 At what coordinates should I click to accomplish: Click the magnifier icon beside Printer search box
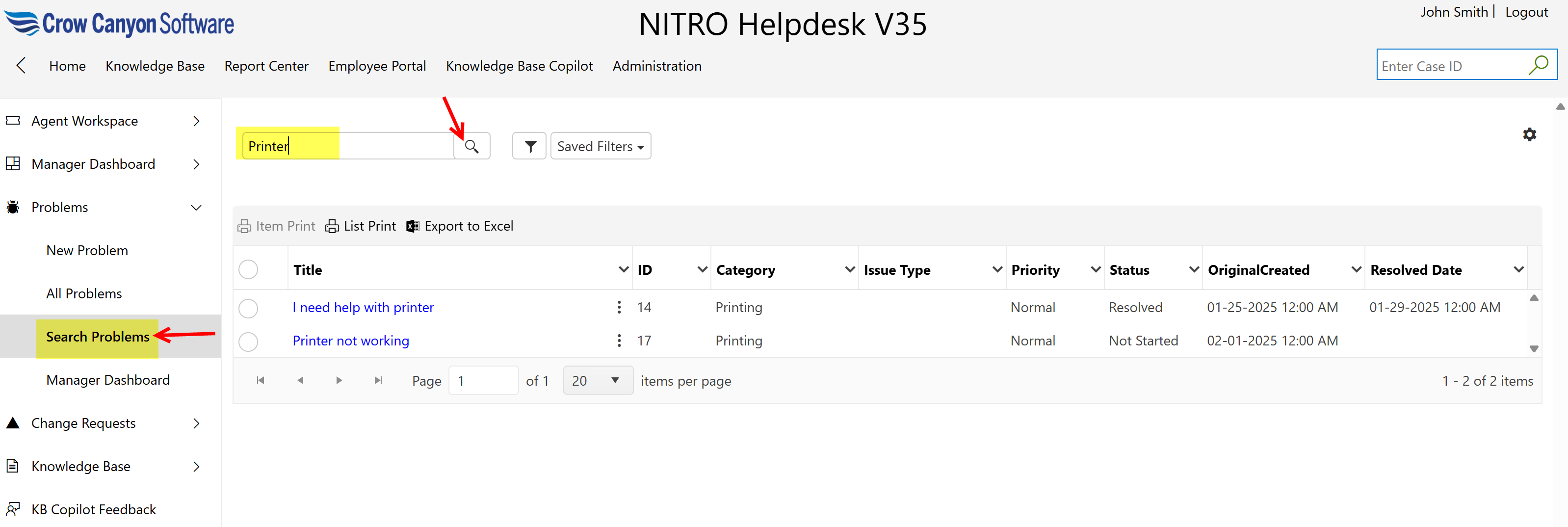pos(472,147)
